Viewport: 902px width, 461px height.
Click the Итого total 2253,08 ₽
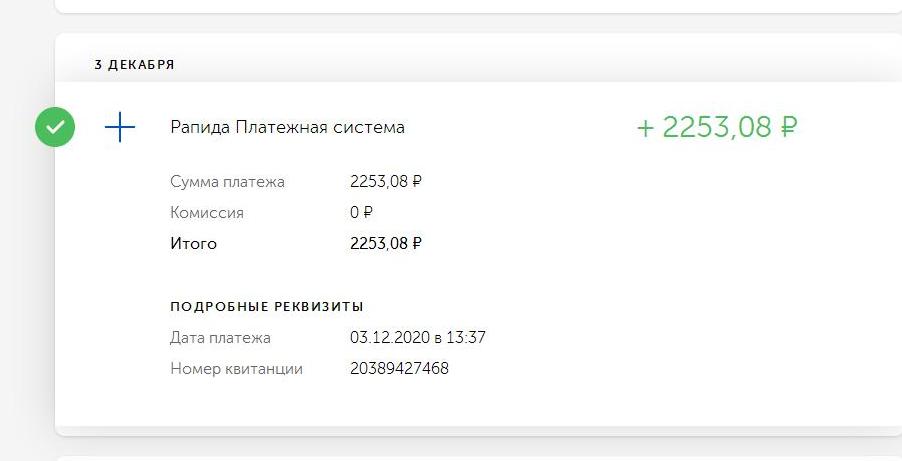385,243
